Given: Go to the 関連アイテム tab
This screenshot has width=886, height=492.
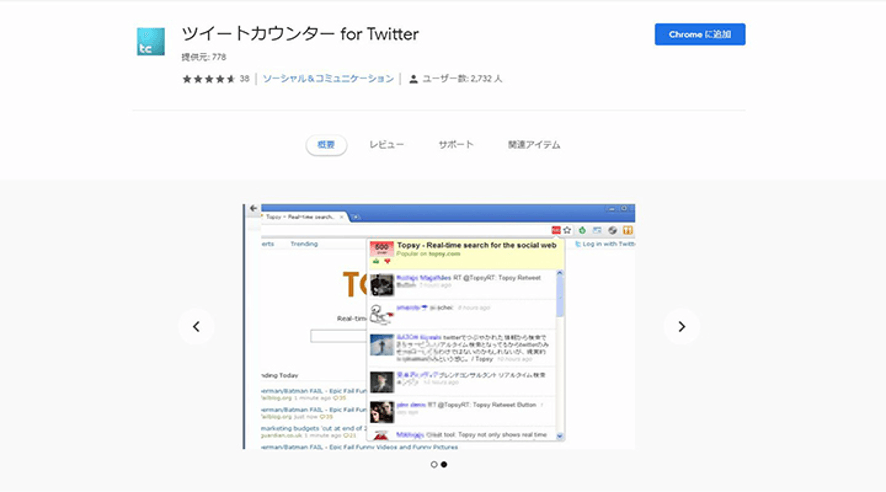Looking at the screenshot, I should click(x=534, y=145).
